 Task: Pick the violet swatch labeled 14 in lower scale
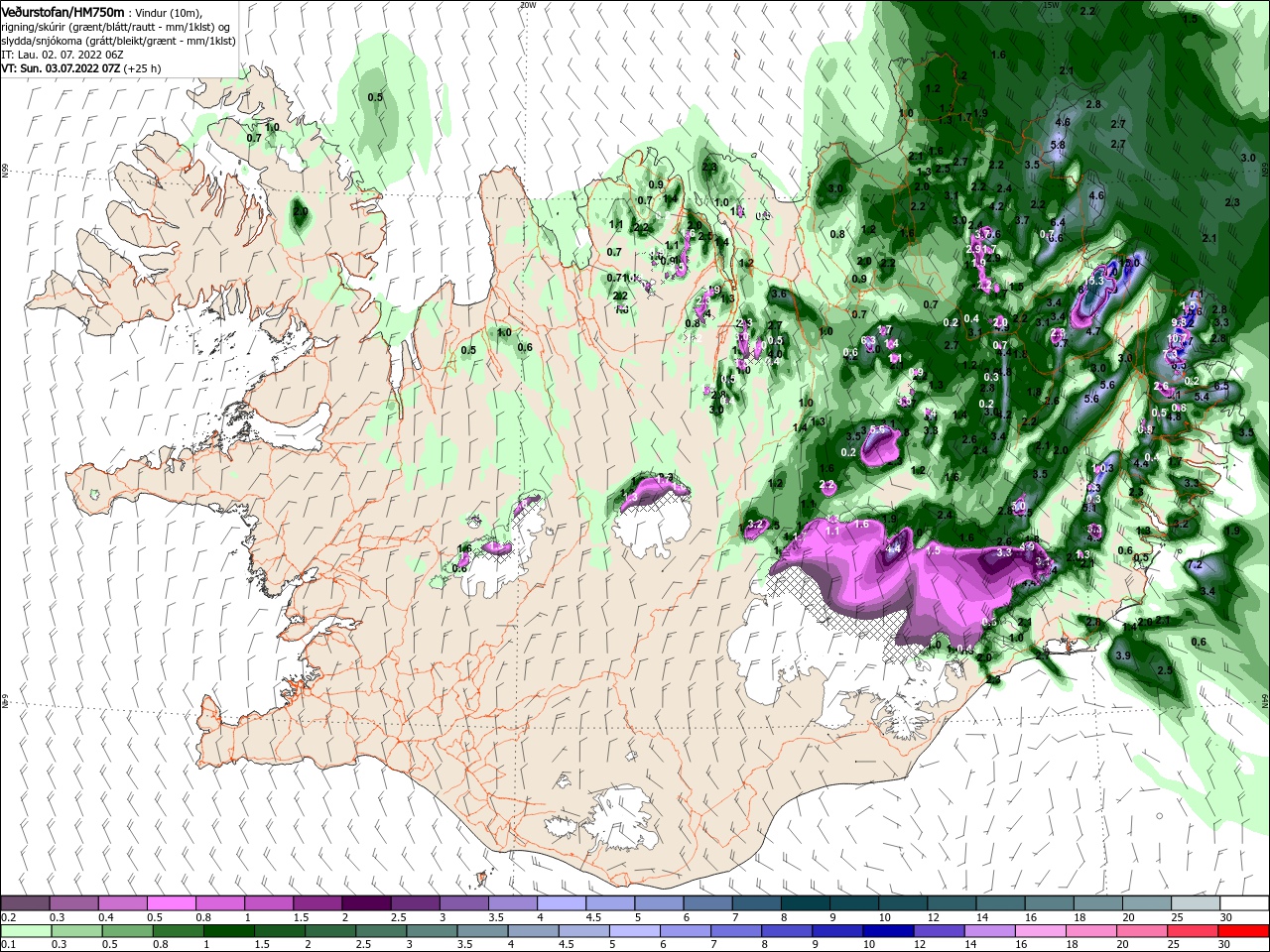coord(990,931)
